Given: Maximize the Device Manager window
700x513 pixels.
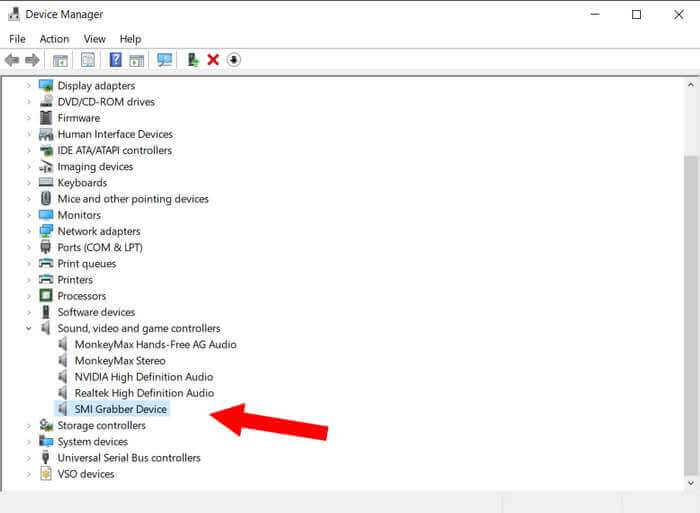Looking at the screenshot, I should point(637,14).
